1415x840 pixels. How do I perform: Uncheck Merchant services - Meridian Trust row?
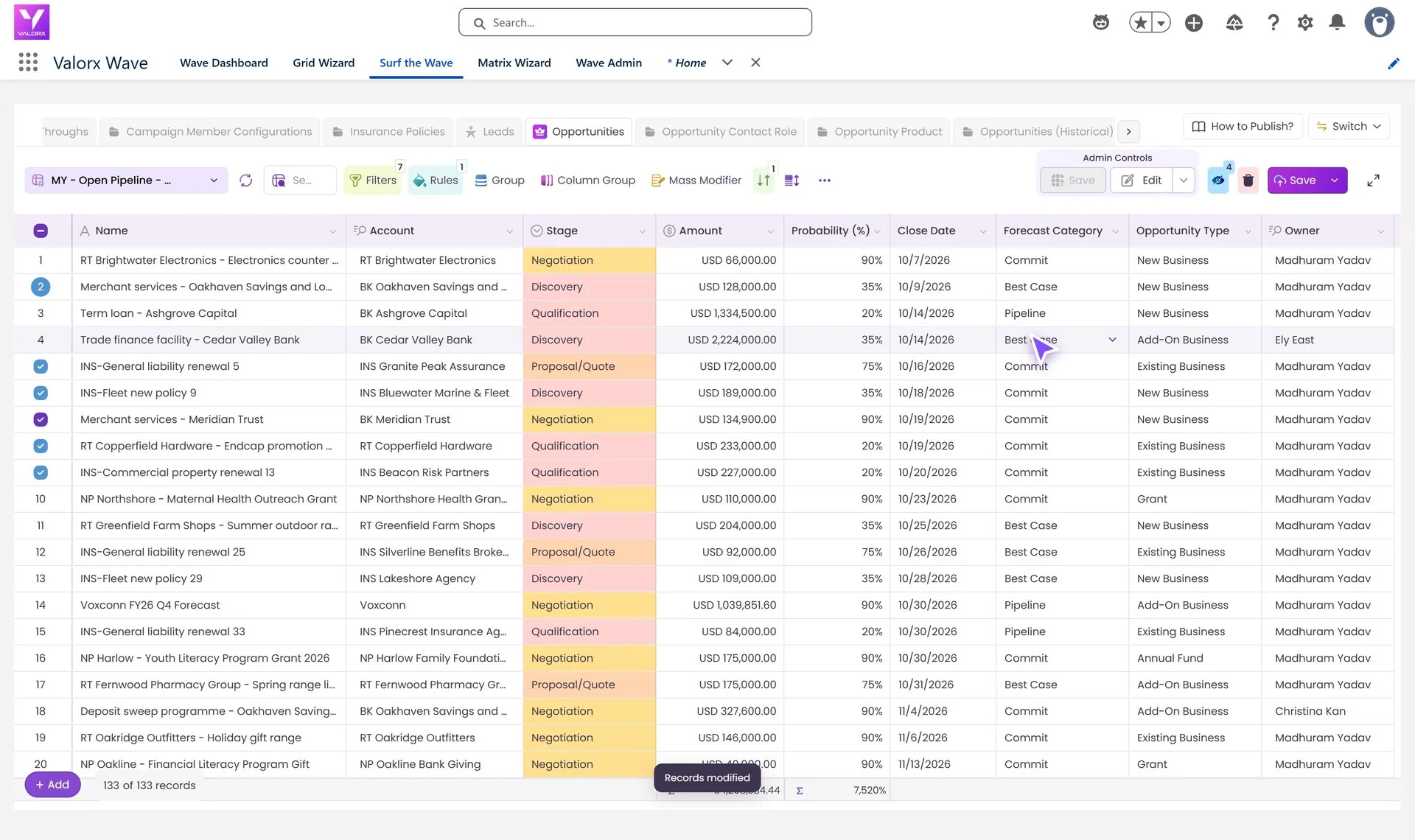coord(41,419)
